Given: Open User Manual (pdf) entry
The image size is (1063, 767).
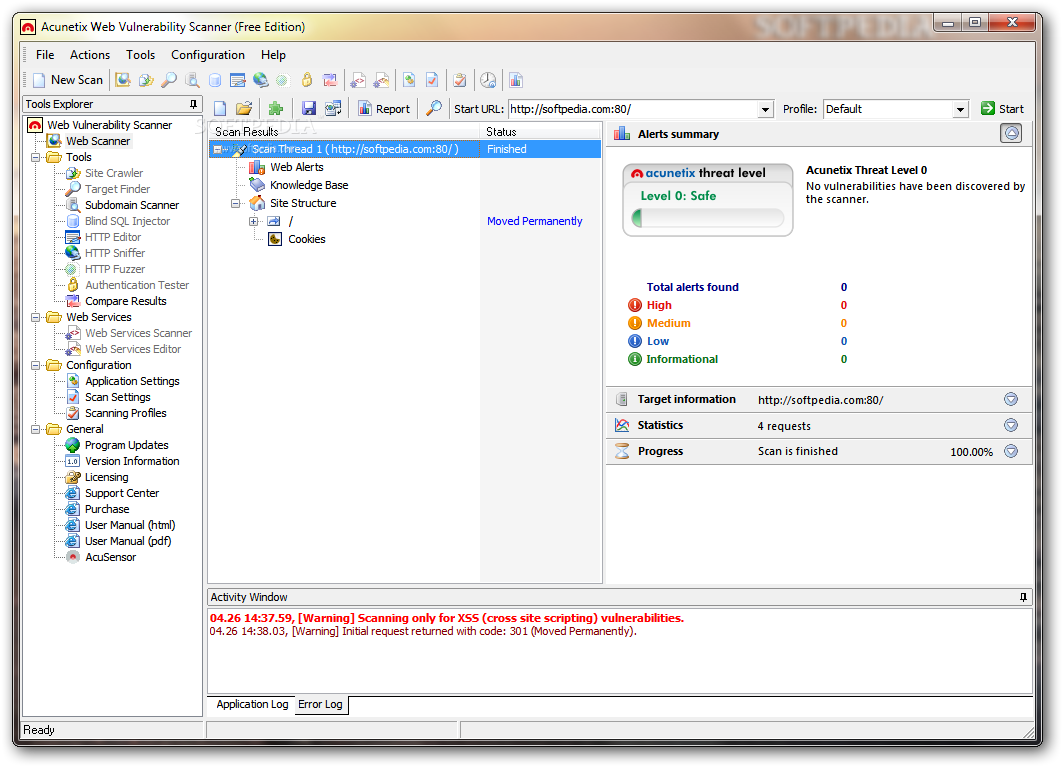Looking at the screenshot, I should [x=128, y=541].
